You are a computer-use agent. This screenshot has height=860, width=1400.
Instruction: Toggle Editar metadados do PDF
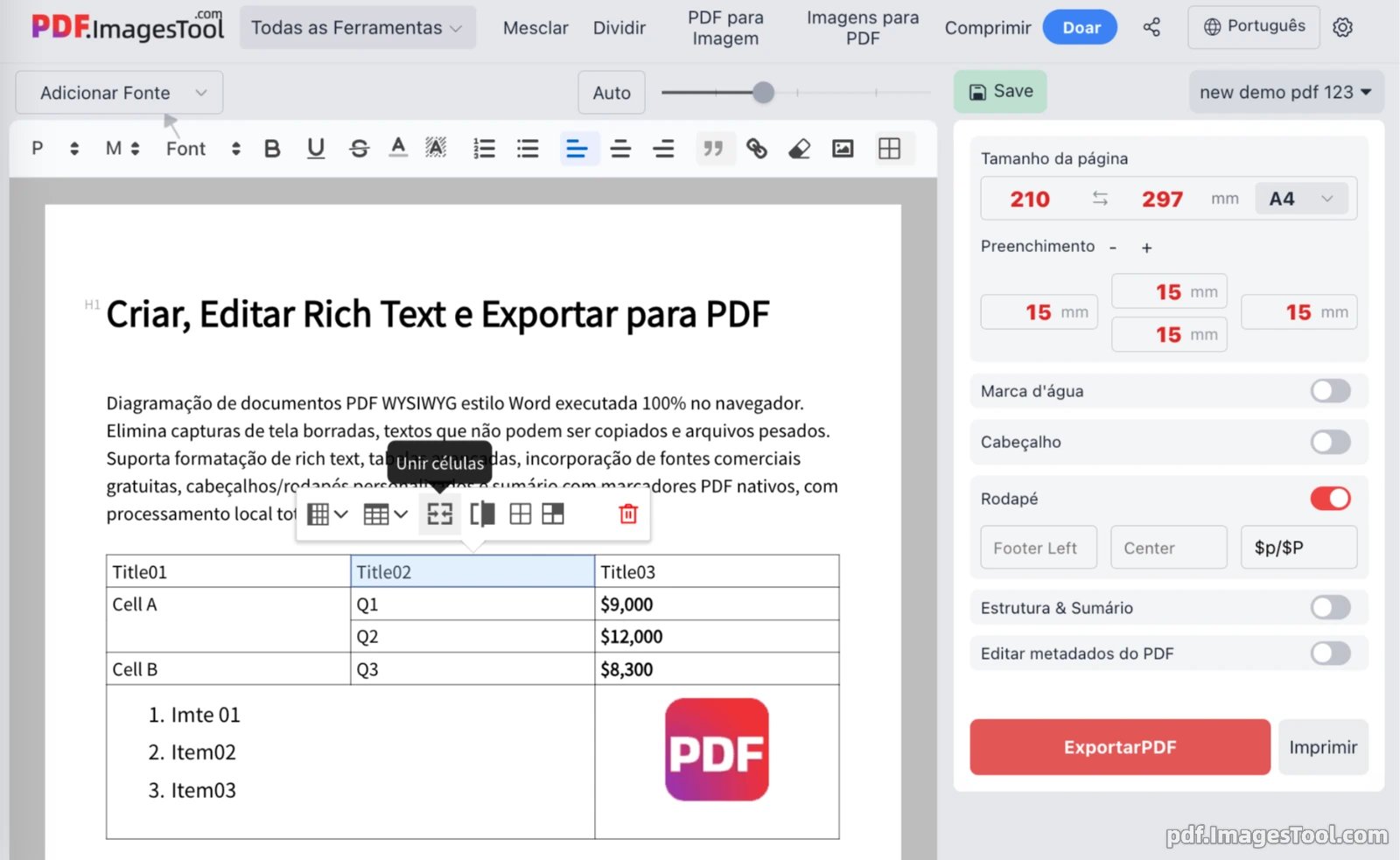click(x=1330, y=654)
